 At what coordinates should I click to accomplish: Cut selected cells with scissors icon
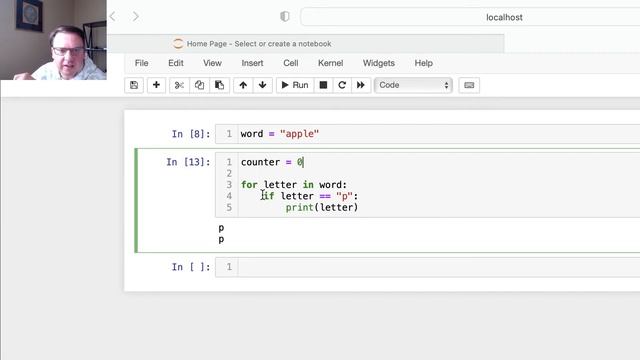179,85
